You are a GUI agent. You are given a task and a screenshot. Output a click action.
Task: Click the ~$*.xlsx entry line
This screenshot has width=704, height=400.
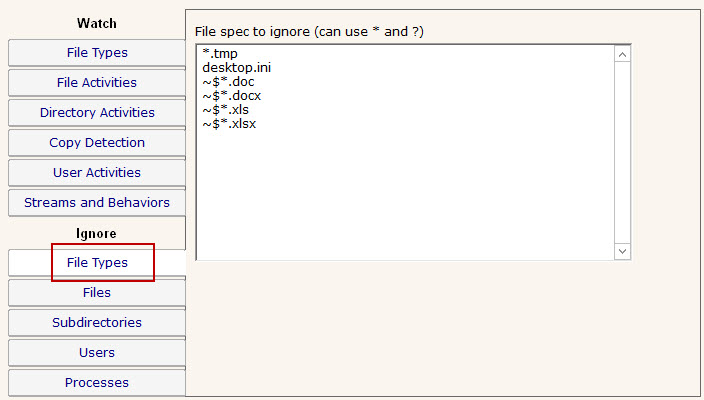pos(229,124)
